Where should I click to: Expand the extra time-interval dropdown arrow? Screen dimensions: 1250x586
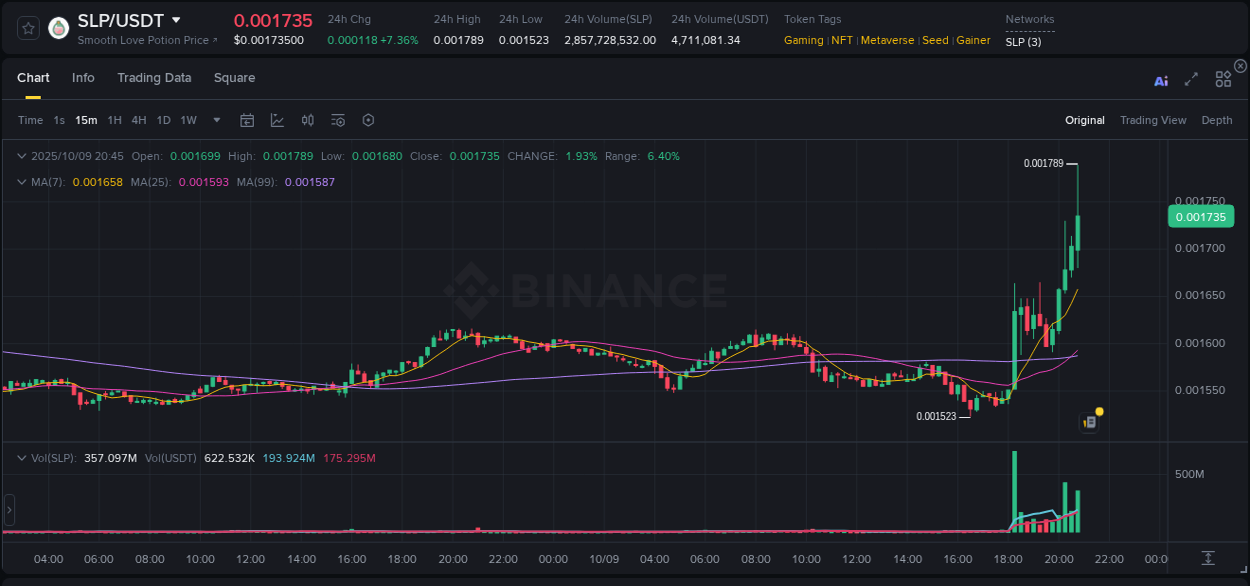click(216, 120)
